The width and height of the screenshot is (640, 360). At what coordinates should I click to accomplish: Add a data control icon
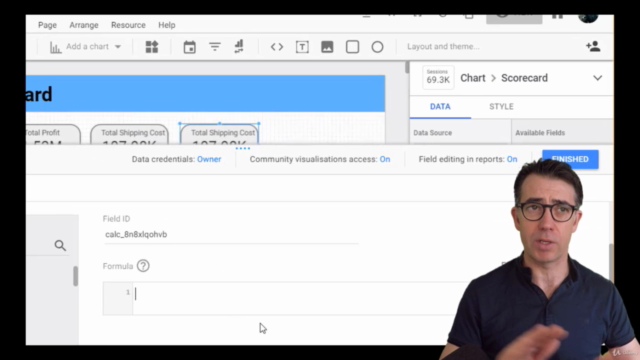tap(239, 47)
